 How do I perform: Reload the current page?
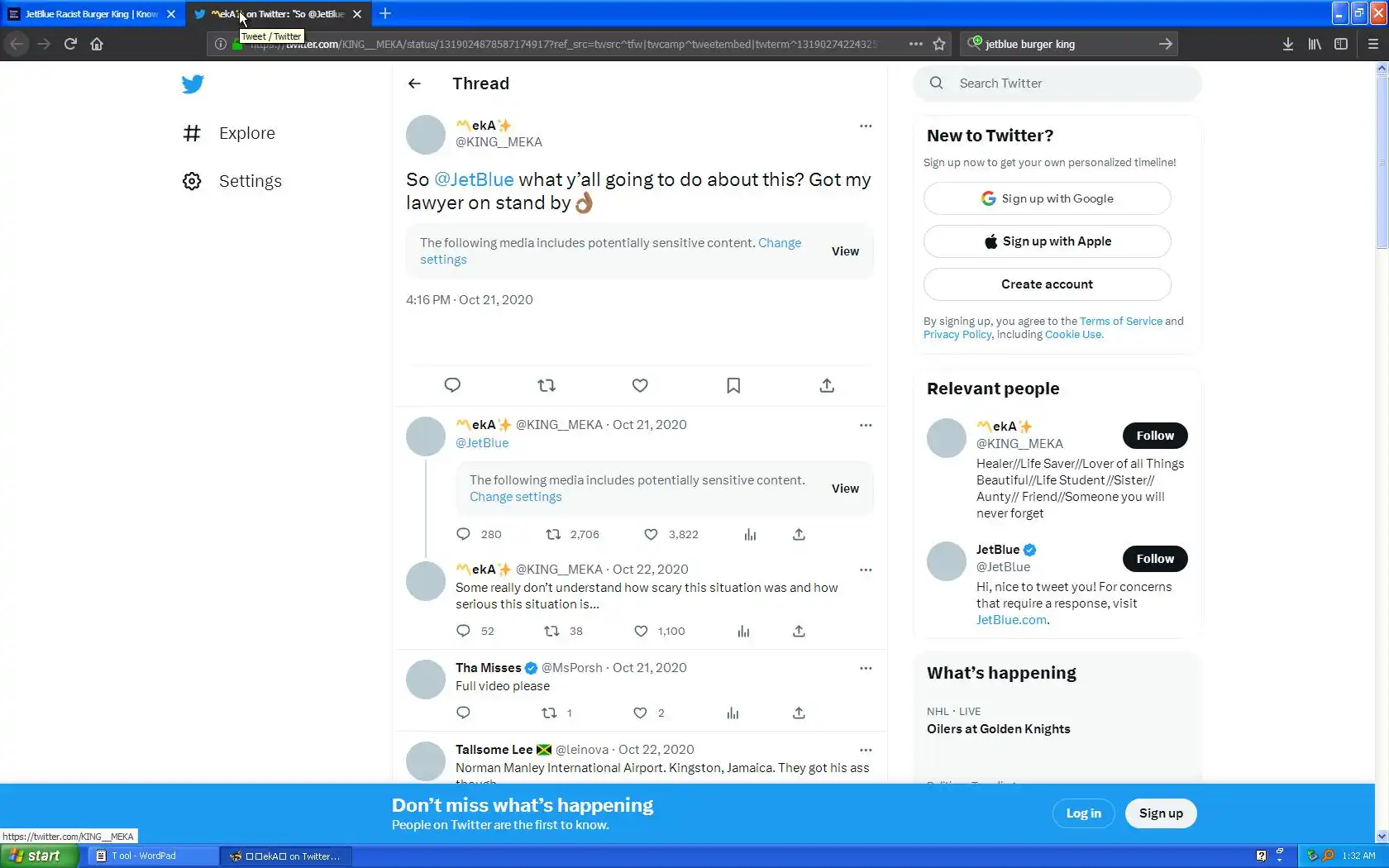(x=70, y=44)
